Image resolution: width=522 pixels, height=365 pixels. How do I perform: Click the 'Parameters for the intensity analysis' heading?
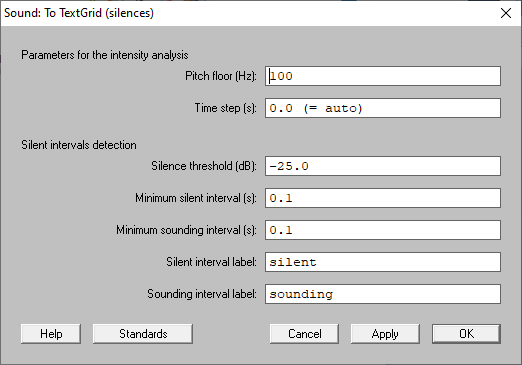[x=105, y=55]
